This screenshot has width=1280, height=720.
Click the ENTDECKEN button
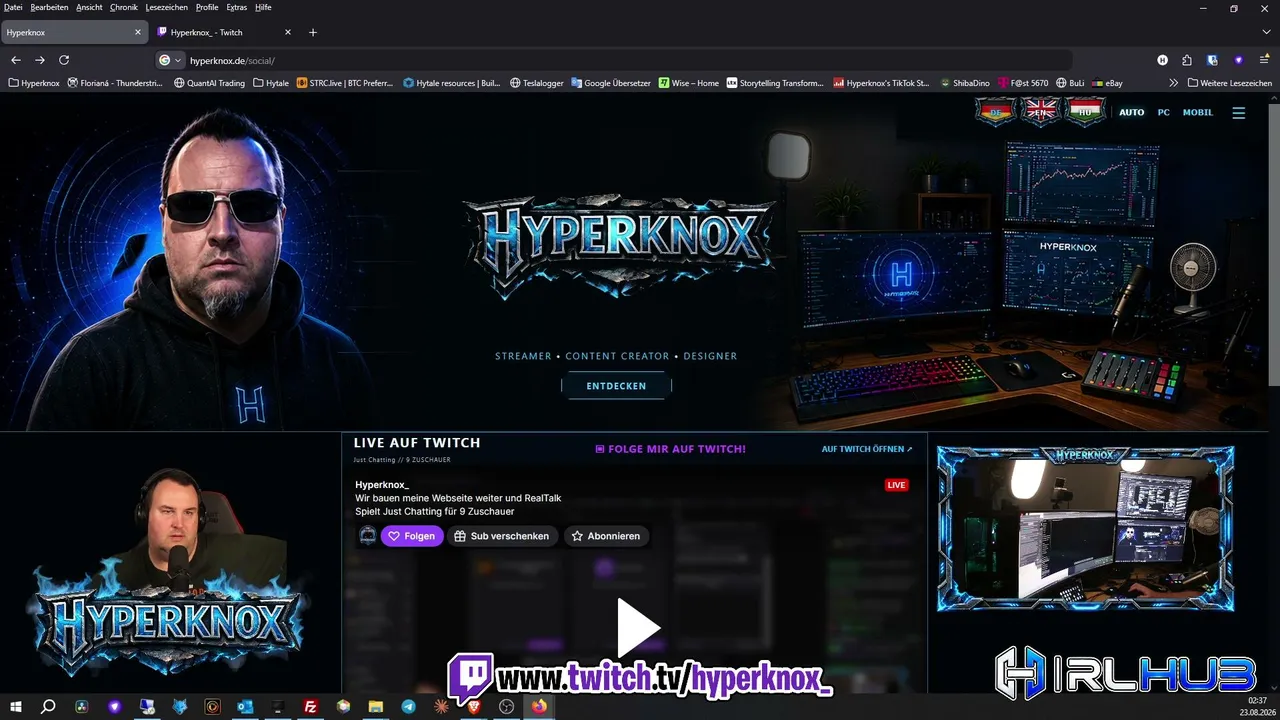click(x=616, y=386)
